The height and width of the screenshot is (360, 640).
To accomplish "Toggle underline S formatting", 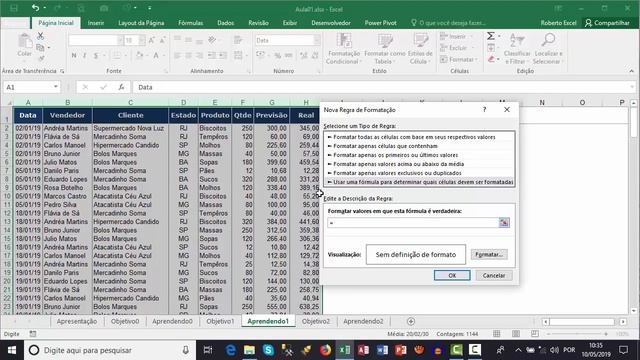I will coord(96,55).
